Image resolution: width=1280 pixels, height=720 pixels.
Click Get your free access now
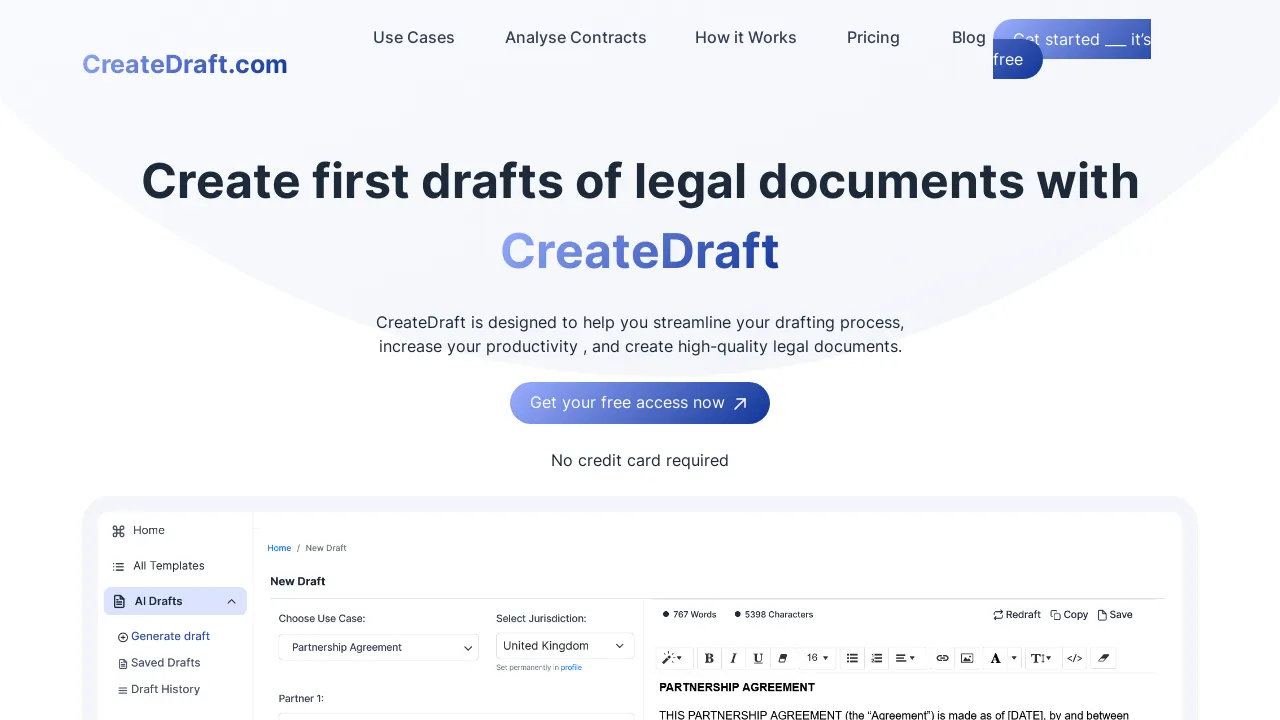640,402
